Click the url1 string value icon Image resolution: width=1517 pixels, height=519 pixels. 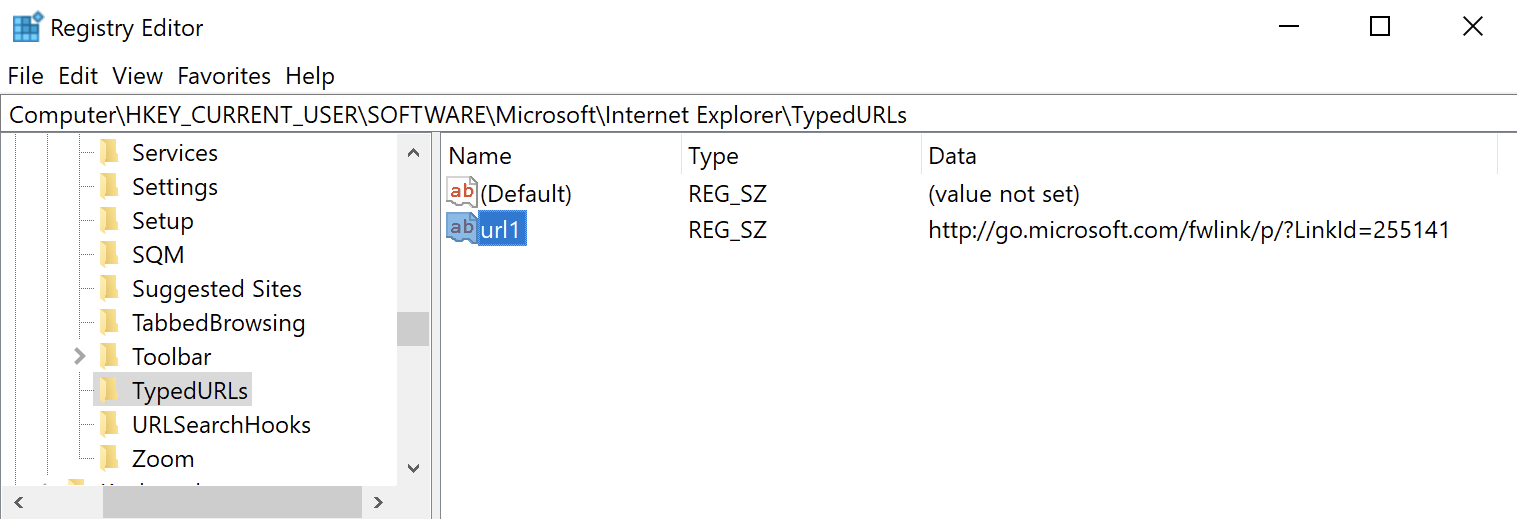(x=461, y=230)
